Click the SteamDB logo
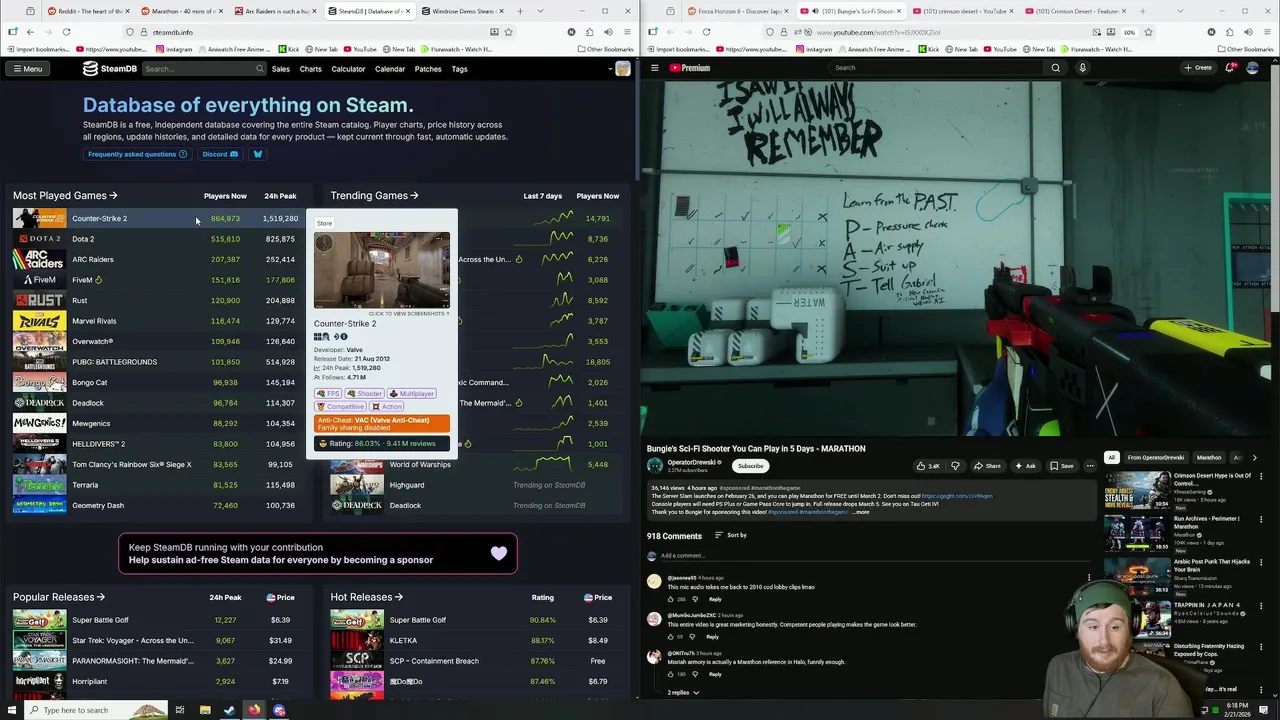This screenshot has height=720, width=1280. pos(110,69)
